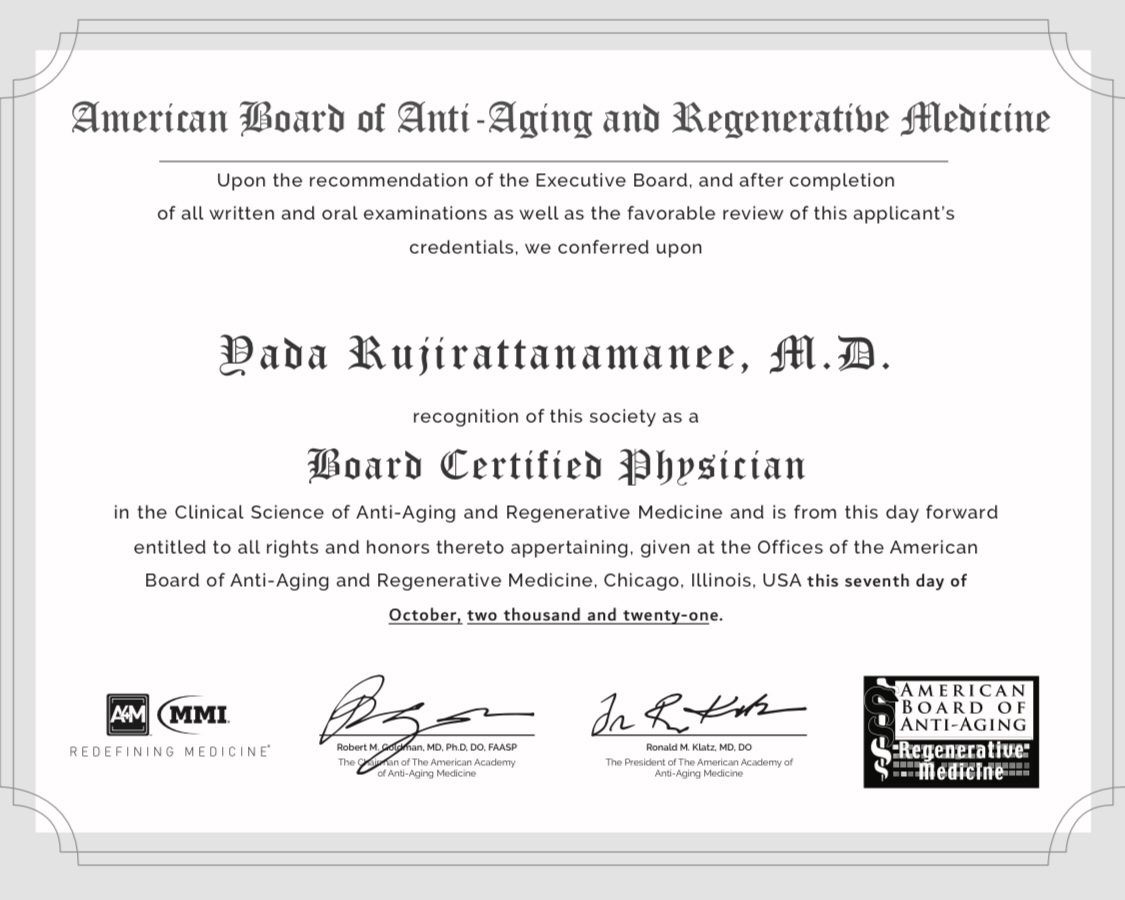This screenshot has height=900, width=1125.
Task: Click the "The President of The American Academy" title
Action: (x=699, y=768)
